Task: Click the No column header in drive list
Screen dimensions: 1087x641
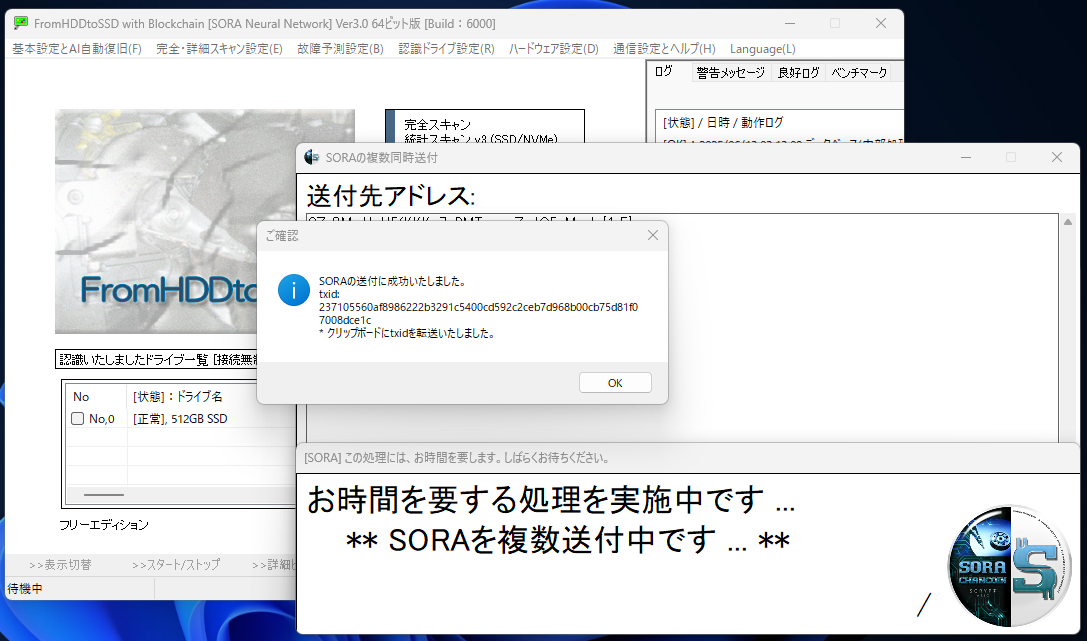Action: [81, 396]
